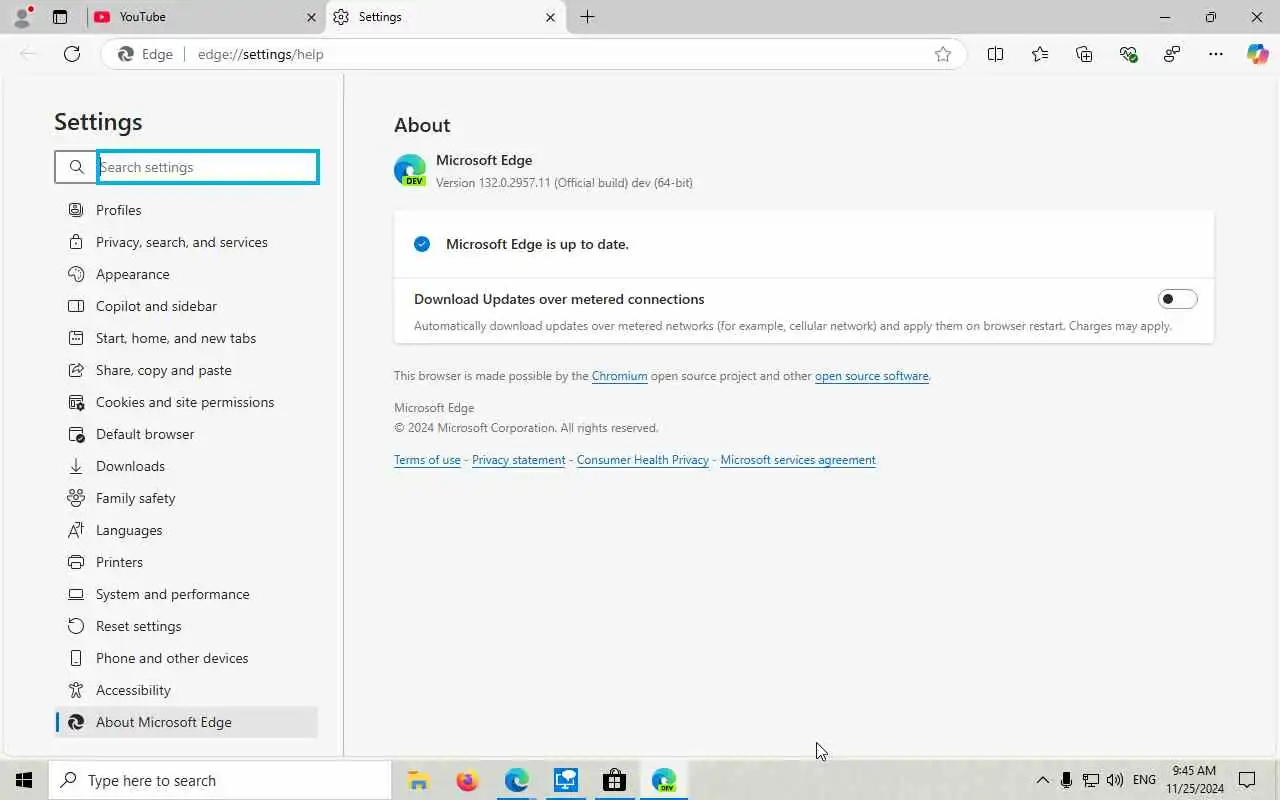Open Browser essentials heart icon
The width and height of the screenshot is (1280, 800).
[x=1128, y=54]
